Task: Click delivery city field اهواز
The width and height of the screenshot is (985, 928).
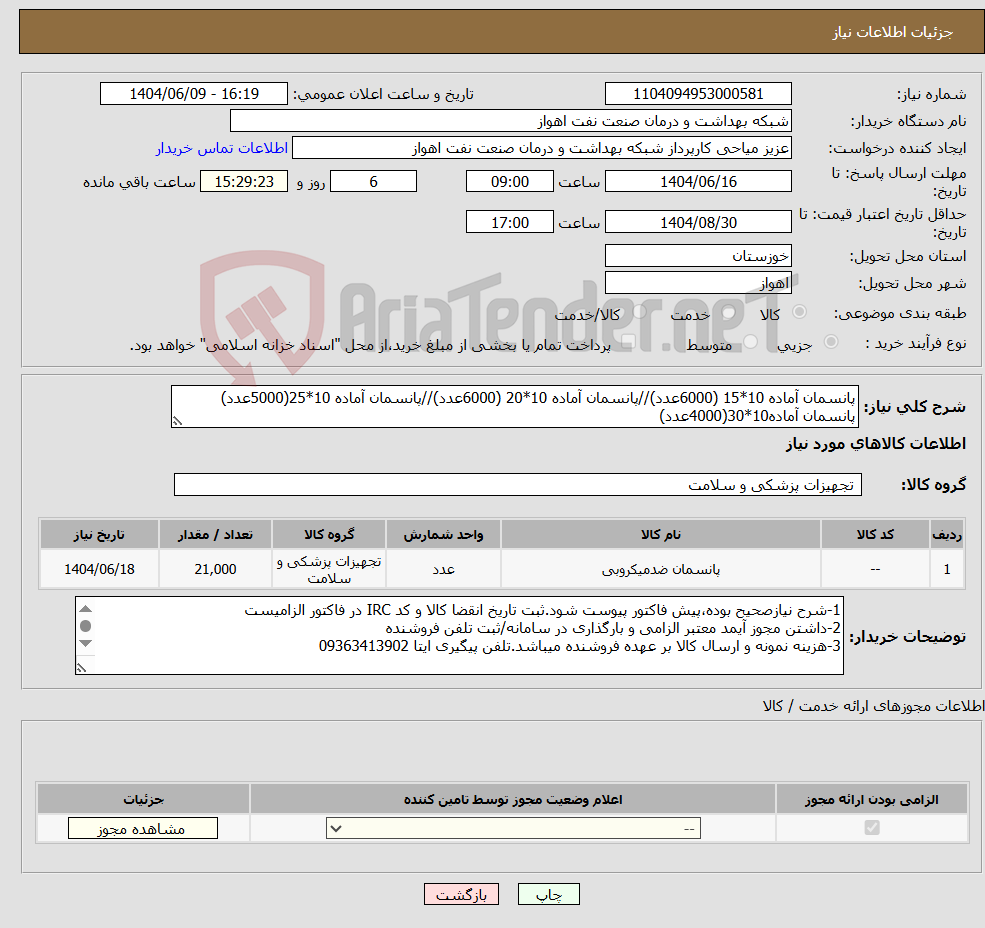Action: [698, 283]
